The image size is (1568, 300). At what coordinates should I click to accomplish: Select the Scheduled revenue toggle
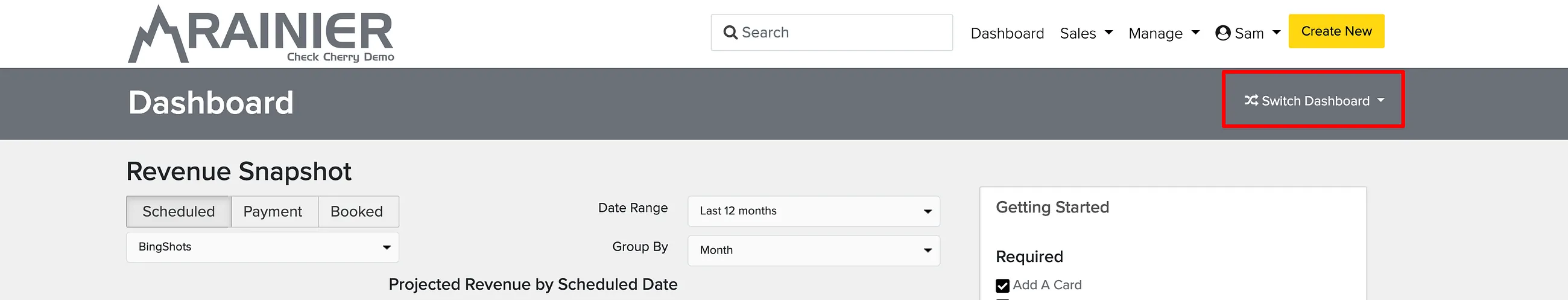pyautogui.click(x=179, y=212)
